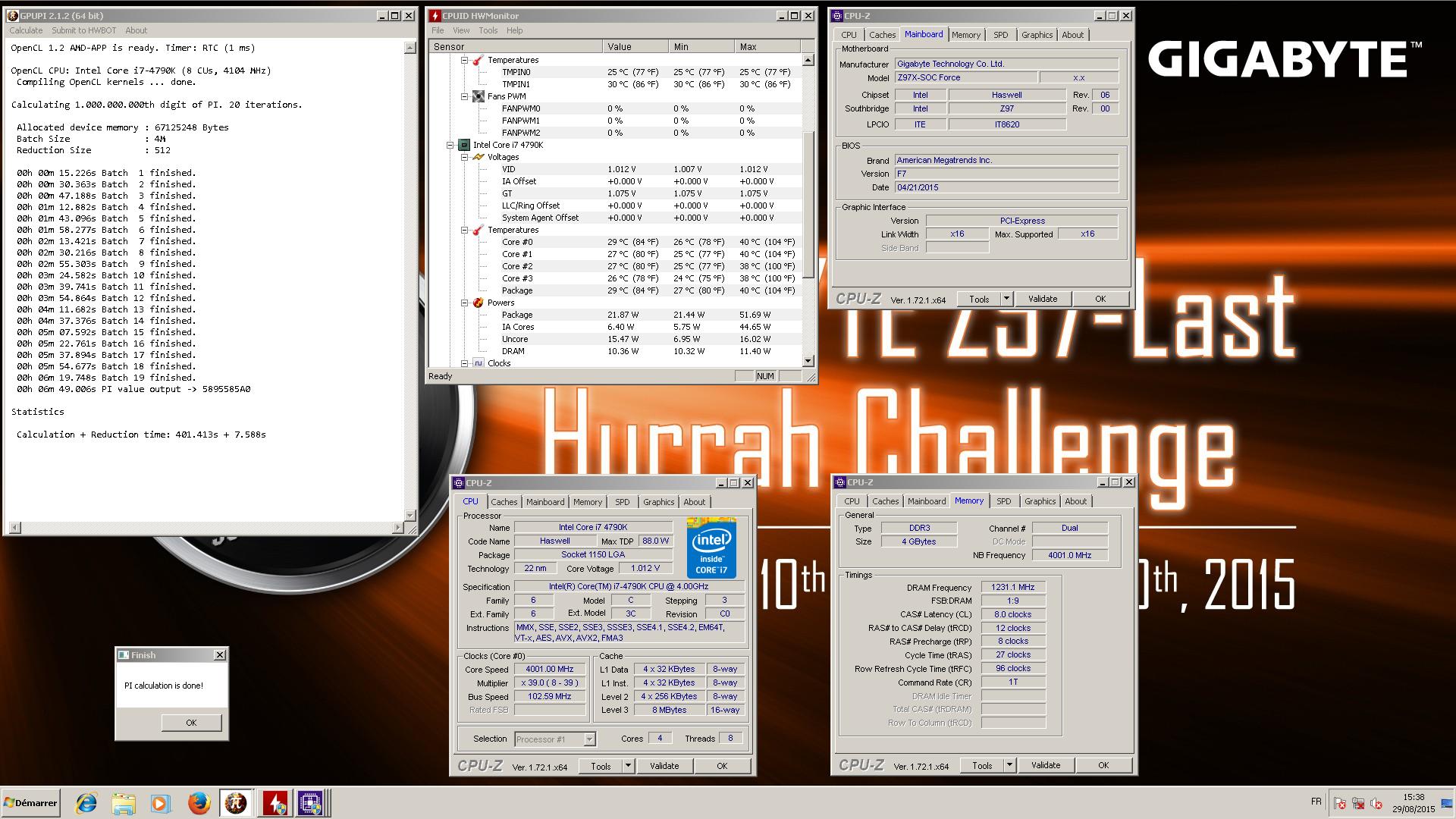The height and width of the screenshot is (819, 1456).
Task: Click Validate in the Mainboard CPU-Z window
Action: coord(1043,299)
